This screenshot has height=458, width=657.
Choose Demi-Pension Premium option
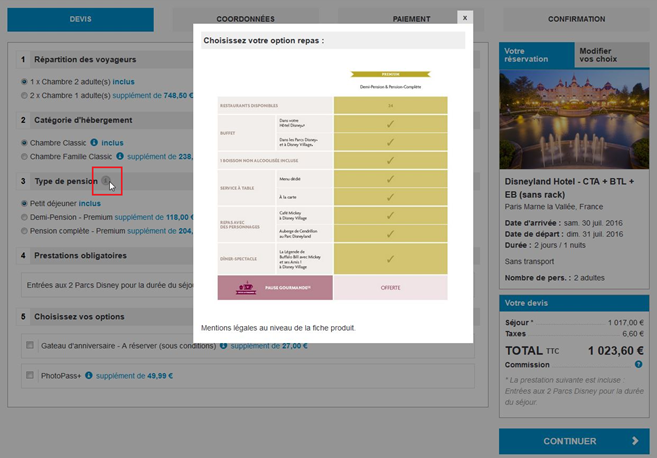pyautogui.click(x=24, y=216)
